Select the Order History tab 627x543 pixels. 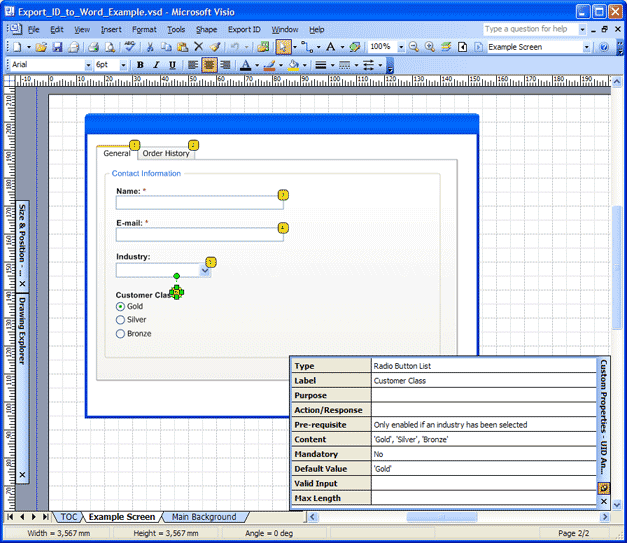click(x=166, y=154)
